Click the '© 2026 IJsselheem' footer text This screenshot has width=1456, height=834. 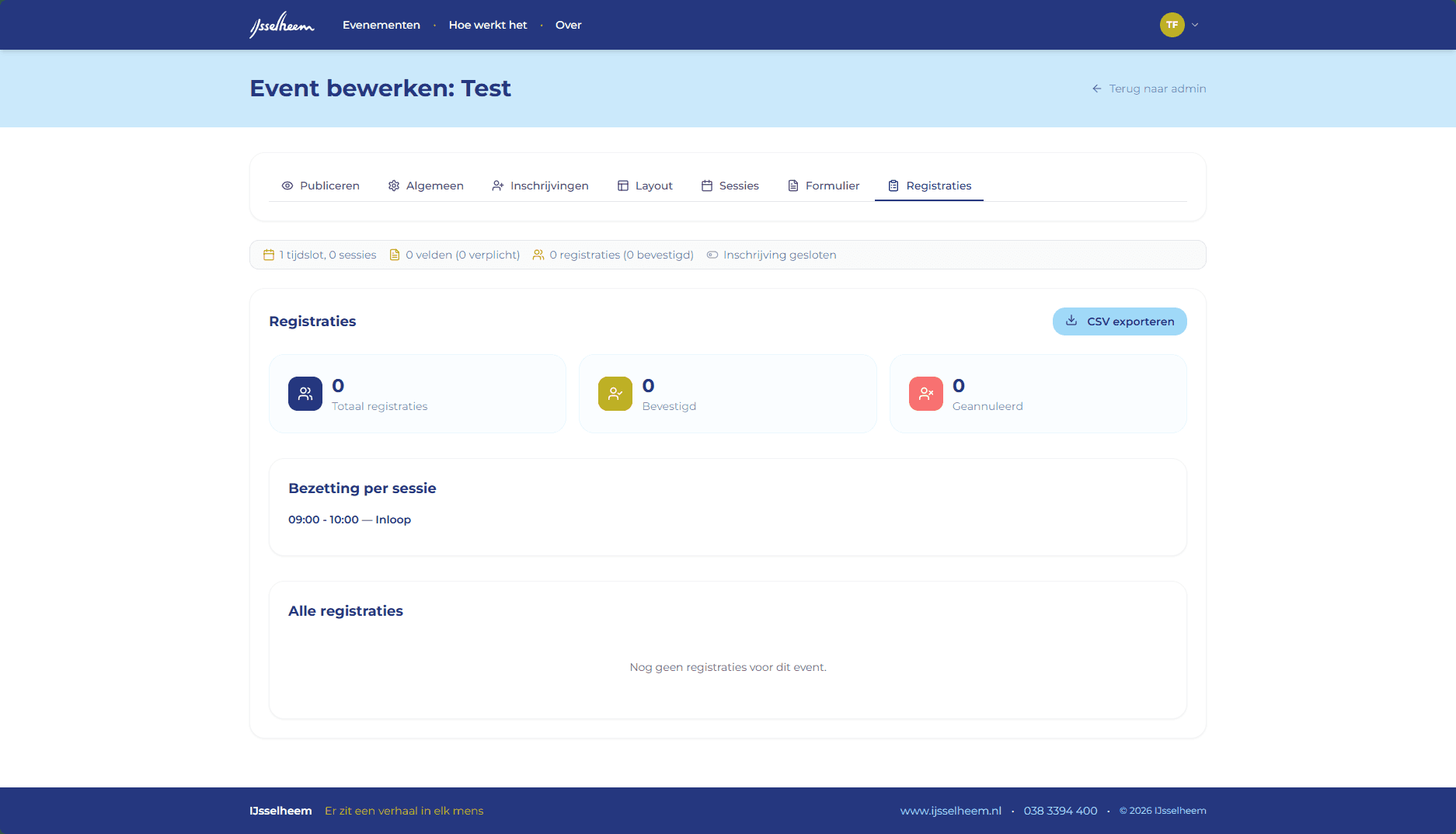[x=1162, y=811]
